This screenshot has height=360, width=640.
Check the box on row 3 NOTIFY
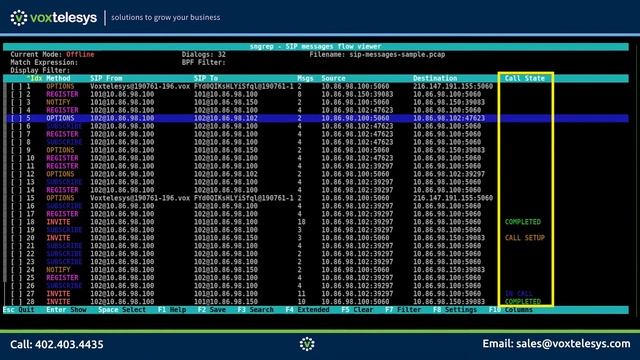[x=16, y=102]
